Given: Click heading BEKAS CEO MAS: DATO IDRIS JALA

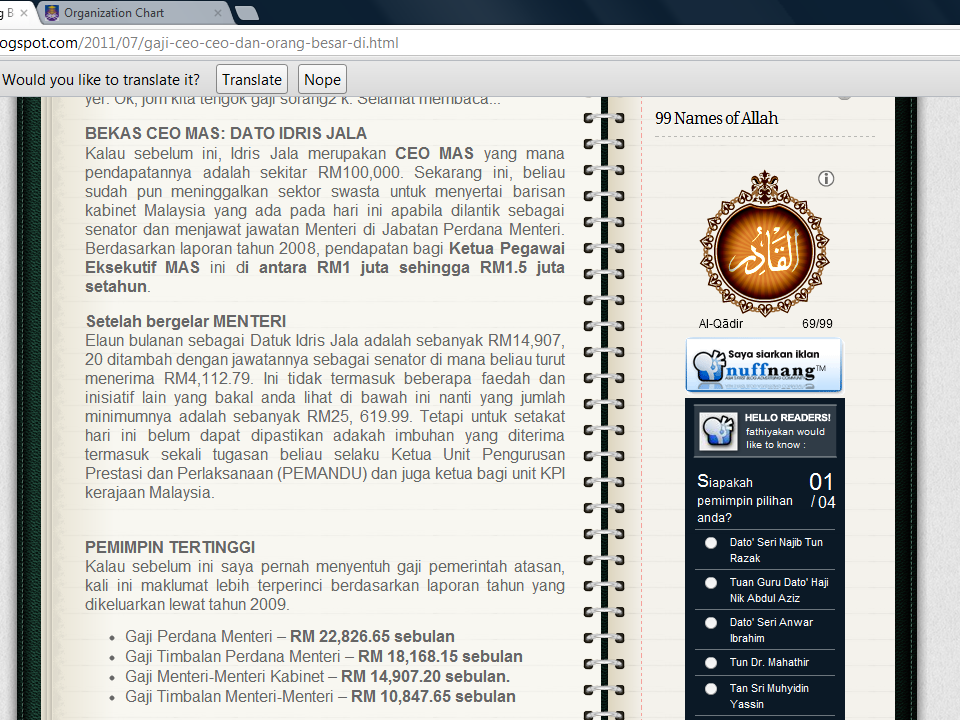Looking at the screenshot, I should click(226, 133).
